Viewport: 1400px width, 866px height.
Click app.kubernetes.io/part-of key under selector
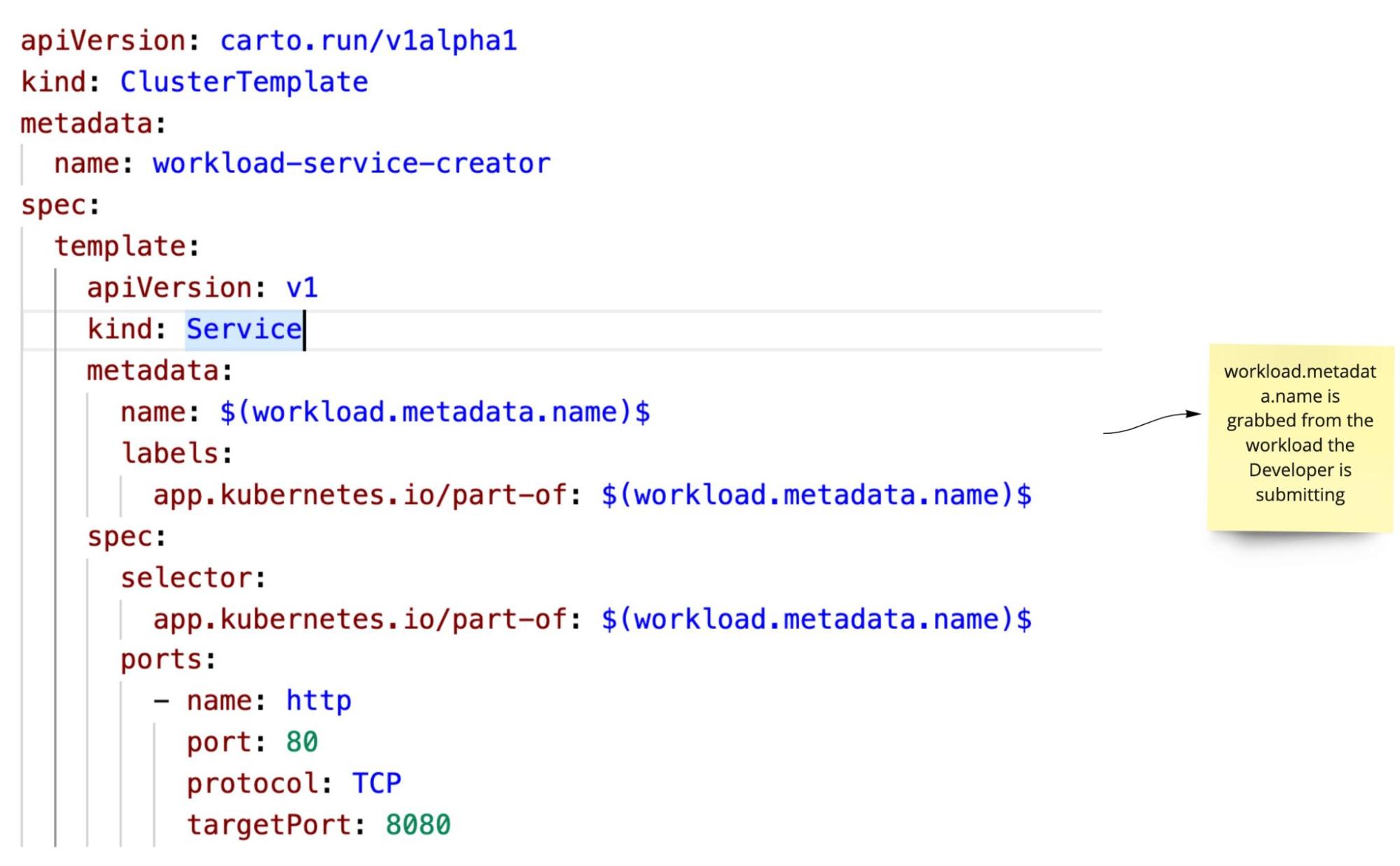360,619
